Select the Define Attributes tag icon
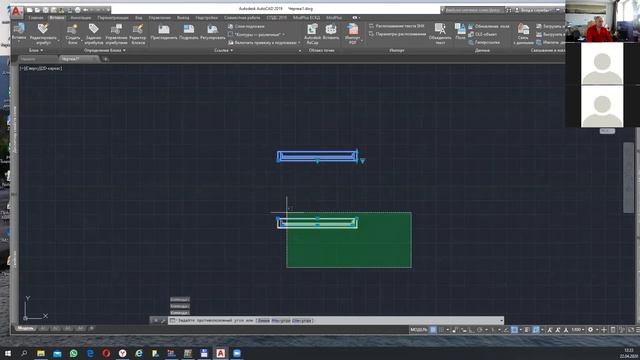The width and height of the screenshot is (640, 360). click(x=94, y=33)
